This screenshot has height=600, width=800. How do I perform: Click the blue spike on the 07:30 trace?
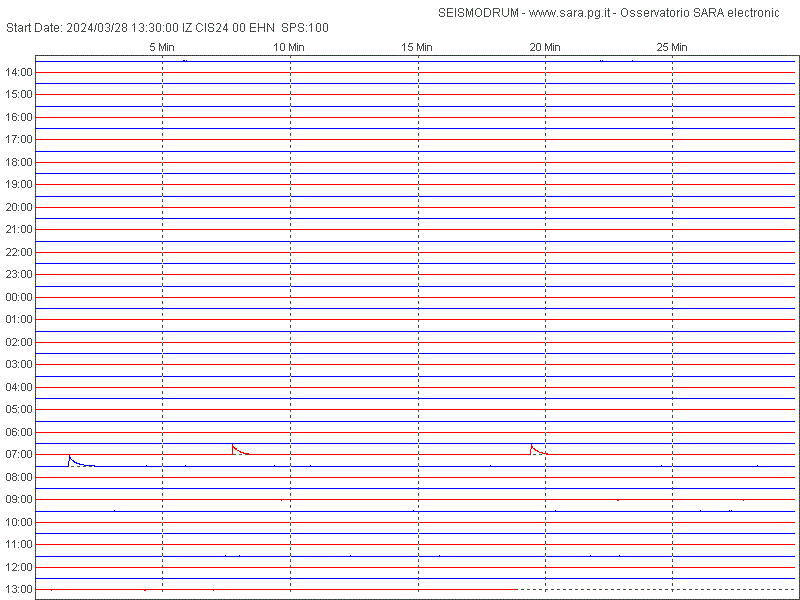click(81, 460)
